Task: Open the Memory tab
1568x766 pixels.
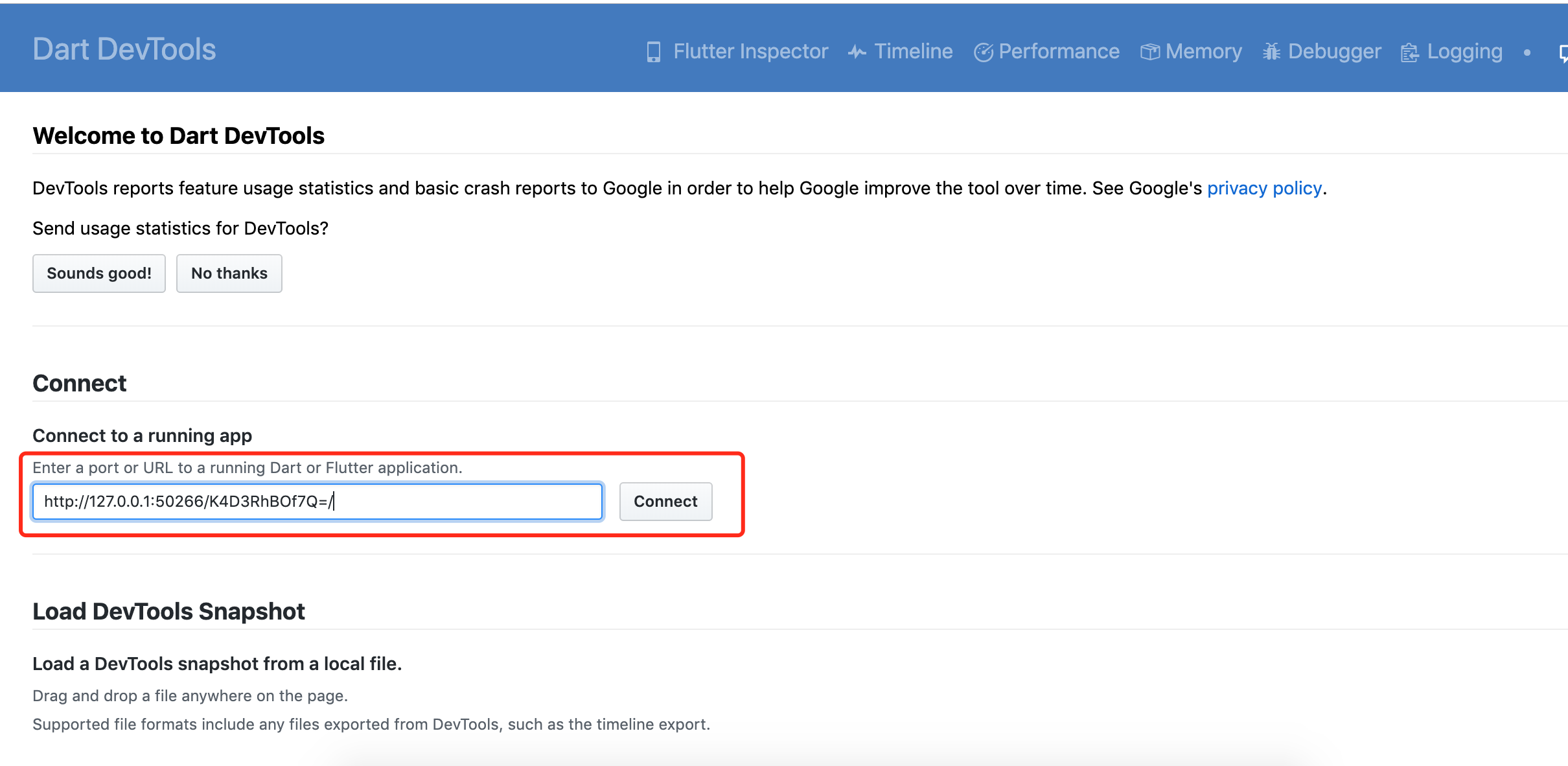Action: (x=1203, y=51)
